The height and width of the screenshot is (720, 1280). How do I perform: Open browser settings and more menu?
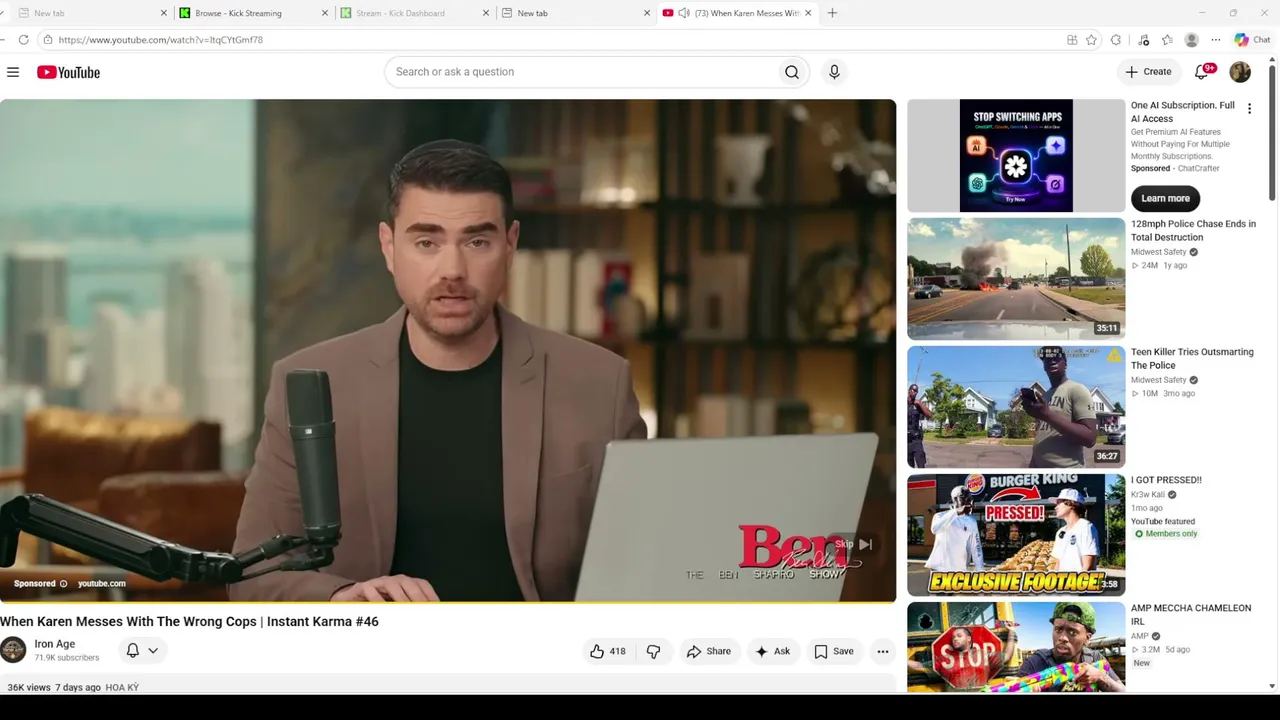(1216, 40)
